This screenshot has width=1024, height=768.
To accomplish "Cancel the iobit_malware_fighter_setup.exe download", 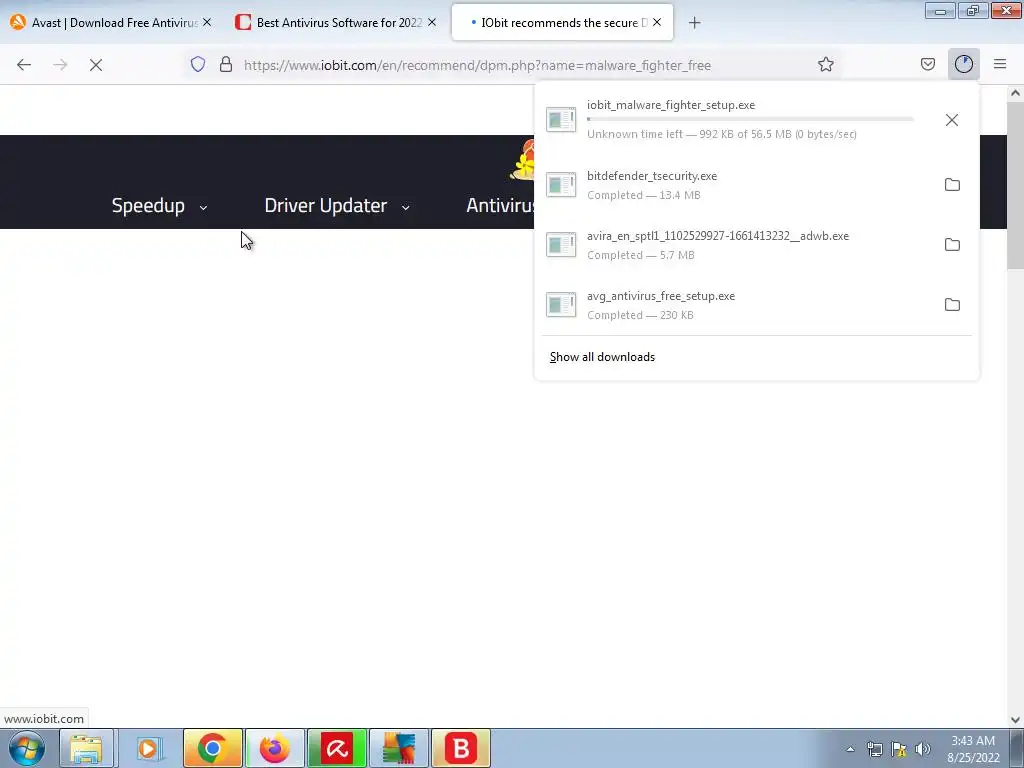I will 952,120.
